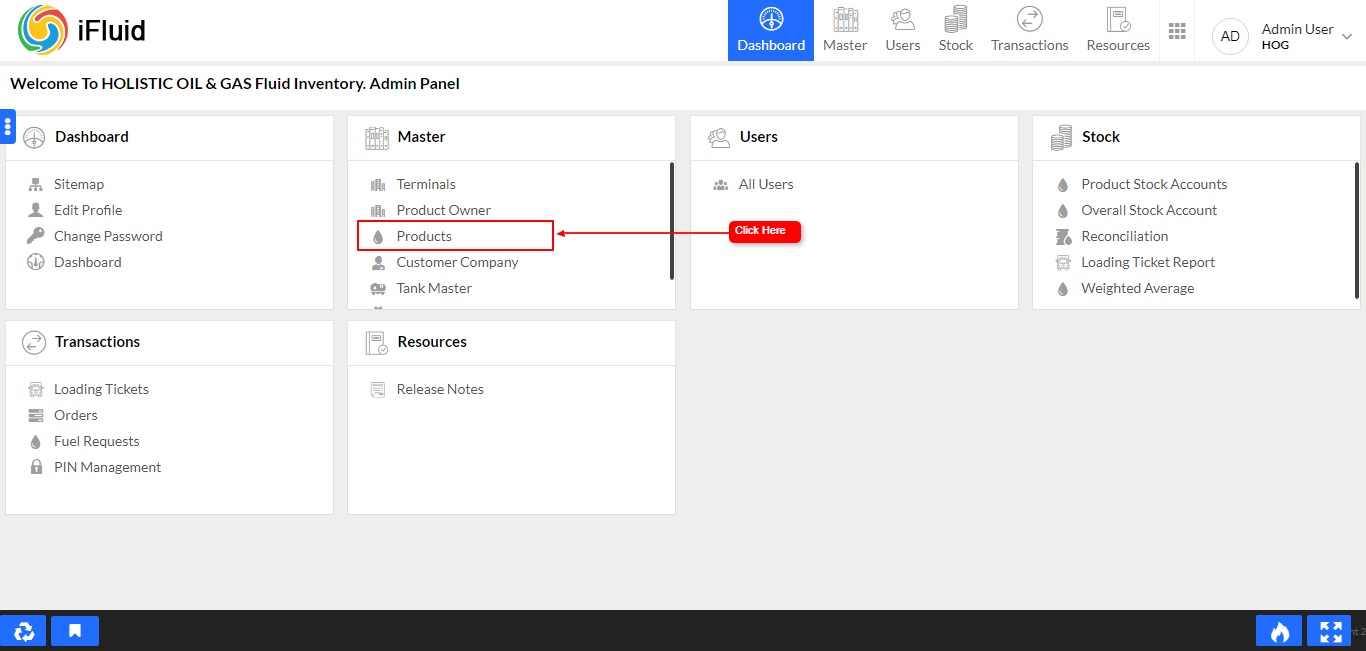Image resolution: width=1366 pixels, height=651 pixels.
Task: Open Terminals in Master card
Action: (x=426, y=184)
